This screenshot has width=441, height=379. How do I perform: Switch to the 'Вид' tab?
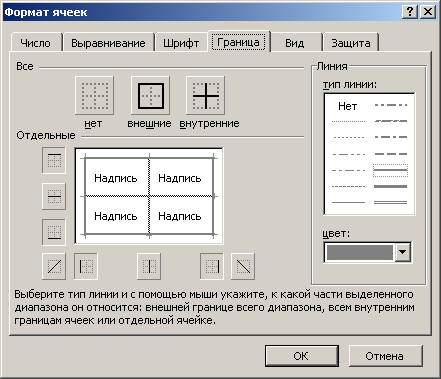(295, 43)
